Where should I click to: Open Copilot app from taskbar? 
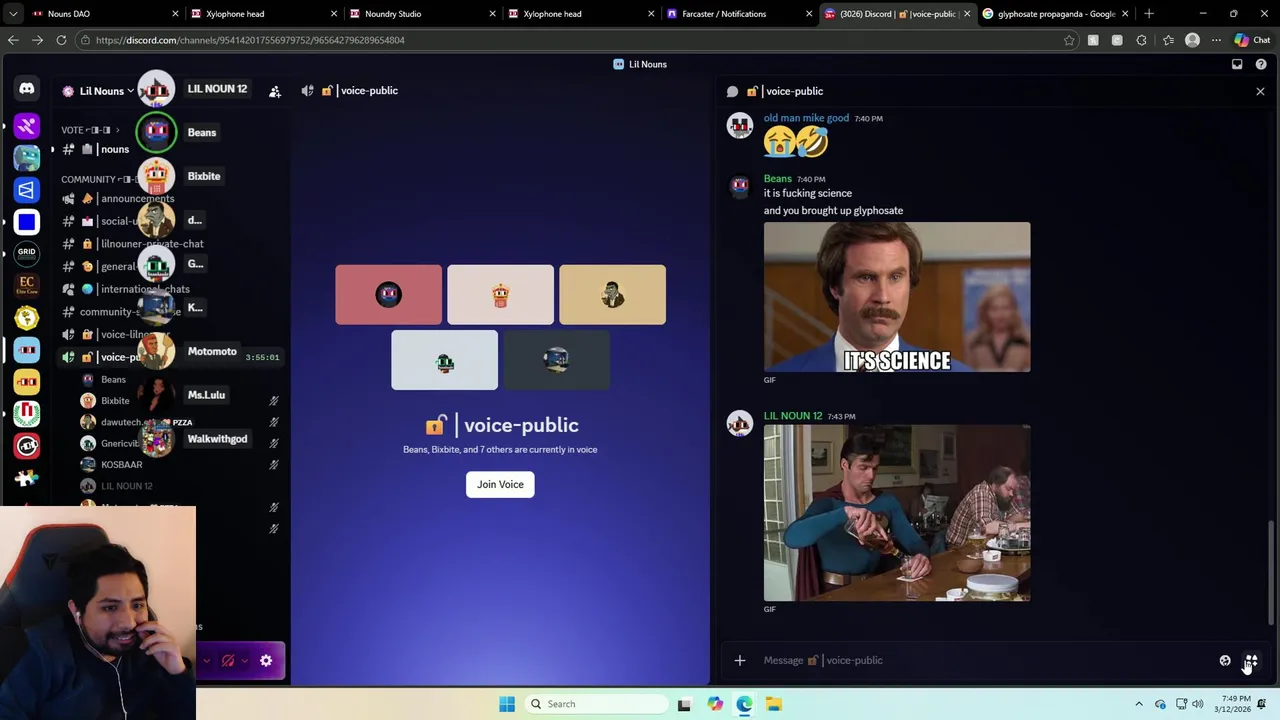pos(714,704)
